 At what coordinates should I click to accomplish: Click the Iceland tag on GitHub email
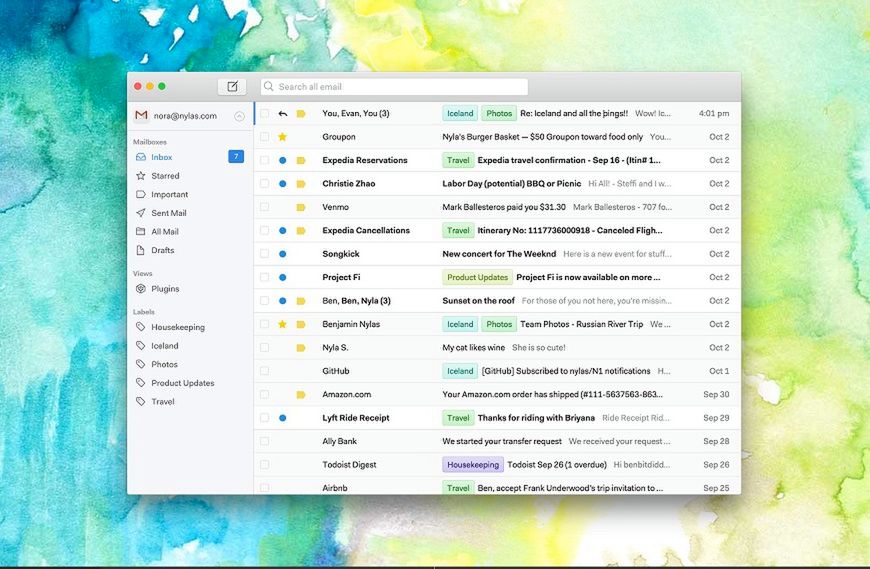click(x=460, y=371)
